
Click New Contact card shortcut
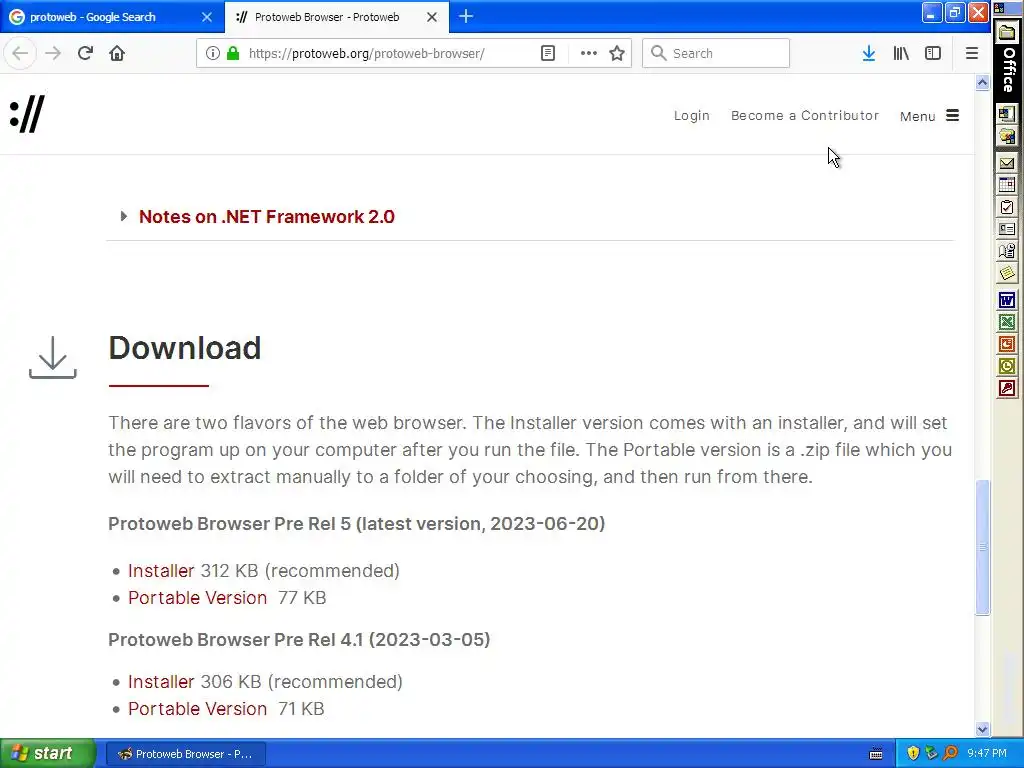tap(1007, 229)
